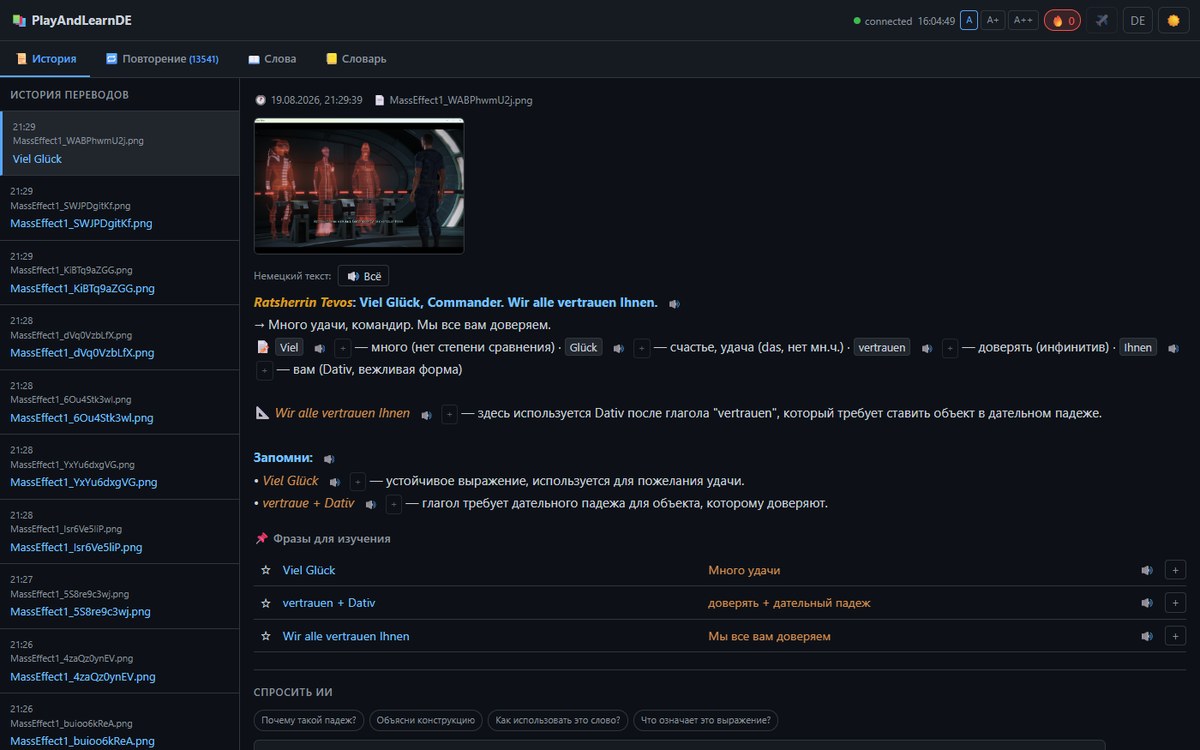1200x750 pixels.
Task: Choose the 'Объясни конструкцию' suggestion
Action: point(426,720)
